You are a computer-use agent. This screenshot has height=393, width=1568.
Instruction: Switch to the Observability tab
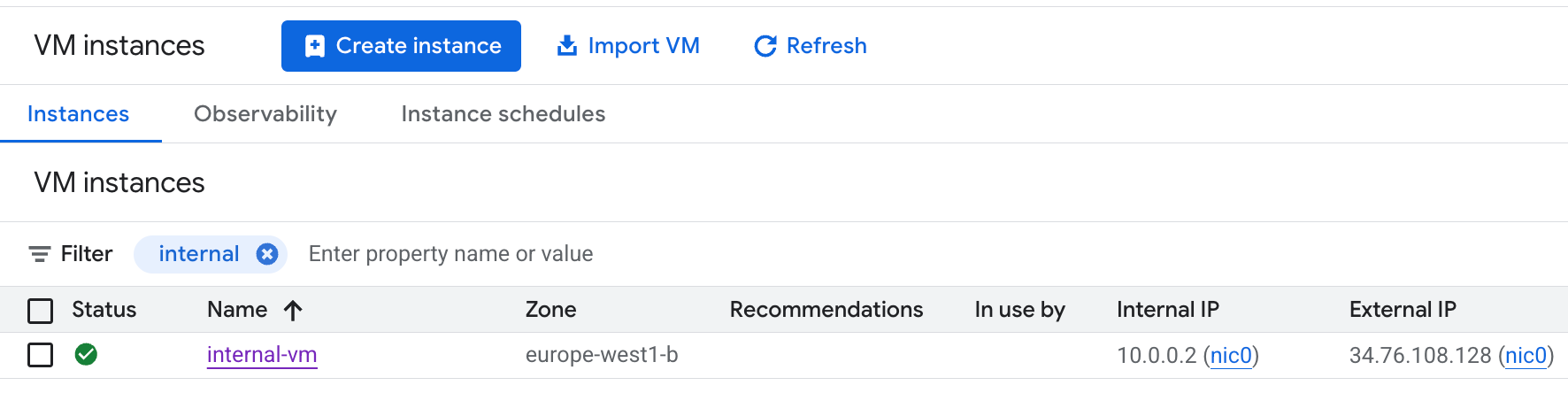(x=265, y=114)
